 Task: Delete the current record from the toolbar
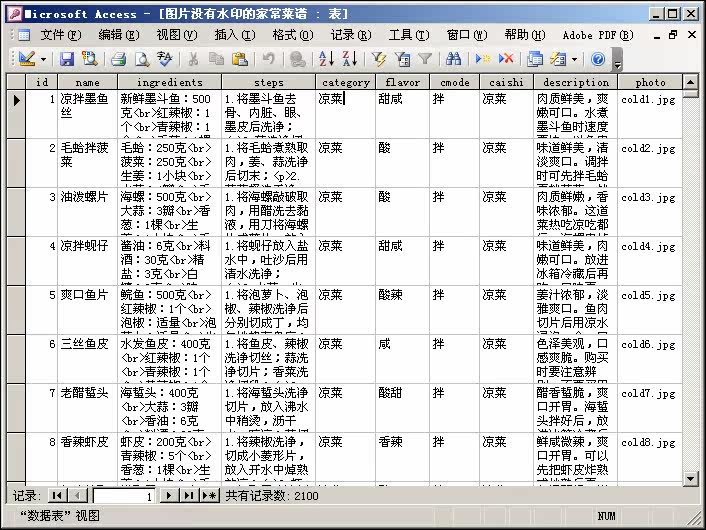[x=506, y=59]
